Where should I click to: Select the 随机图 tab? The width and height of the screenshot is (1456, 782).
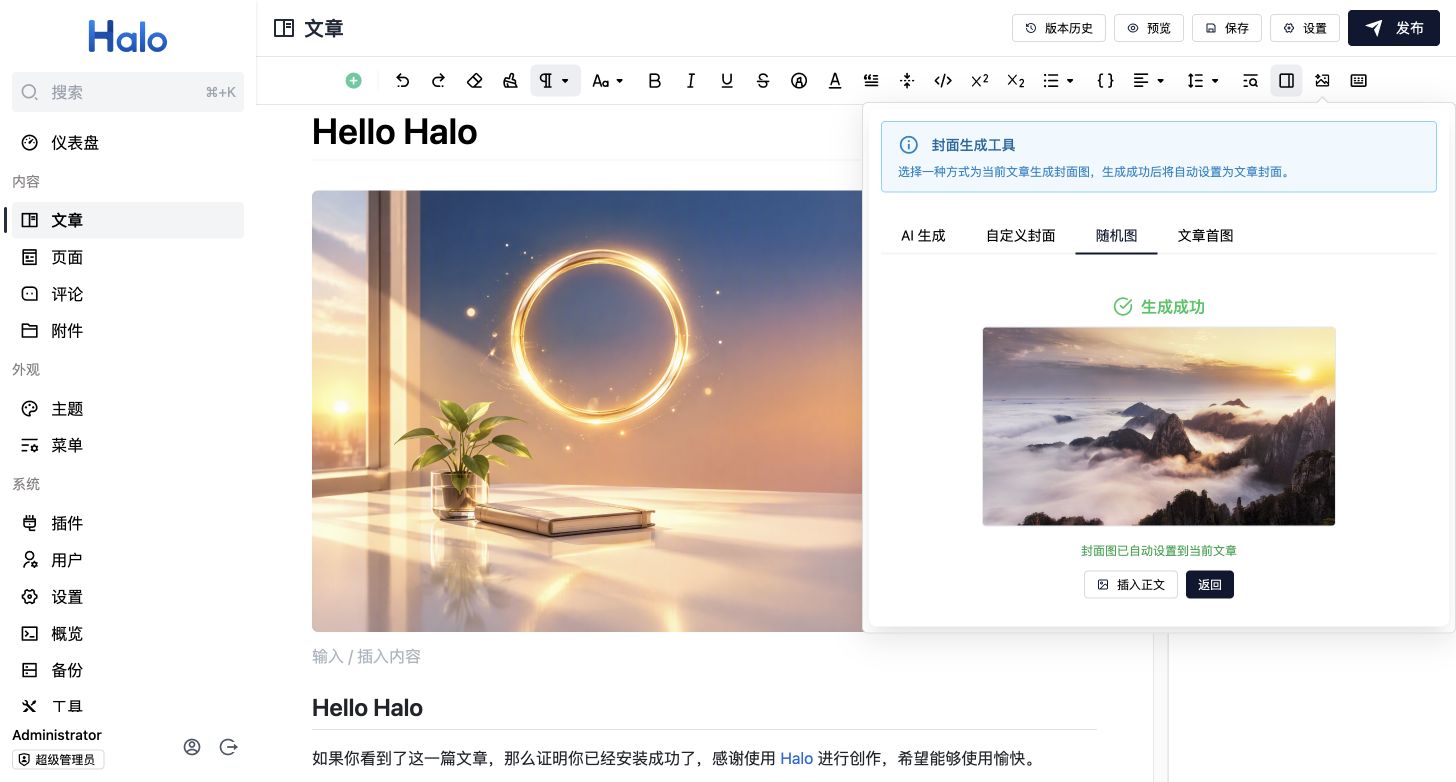point(1116,236)
